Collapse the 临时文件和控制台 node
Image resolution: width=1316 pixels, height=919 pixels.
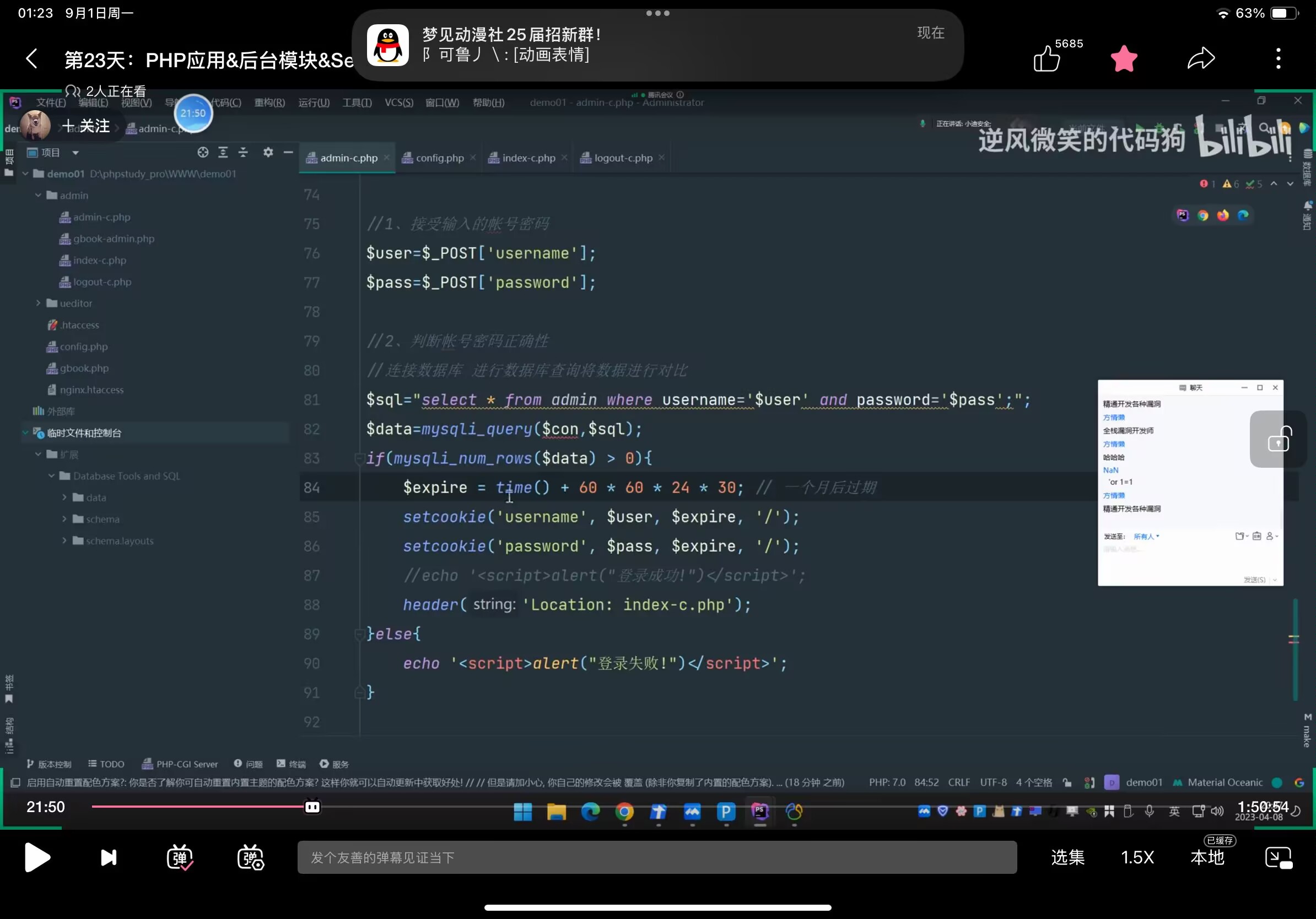click(25, 433)
